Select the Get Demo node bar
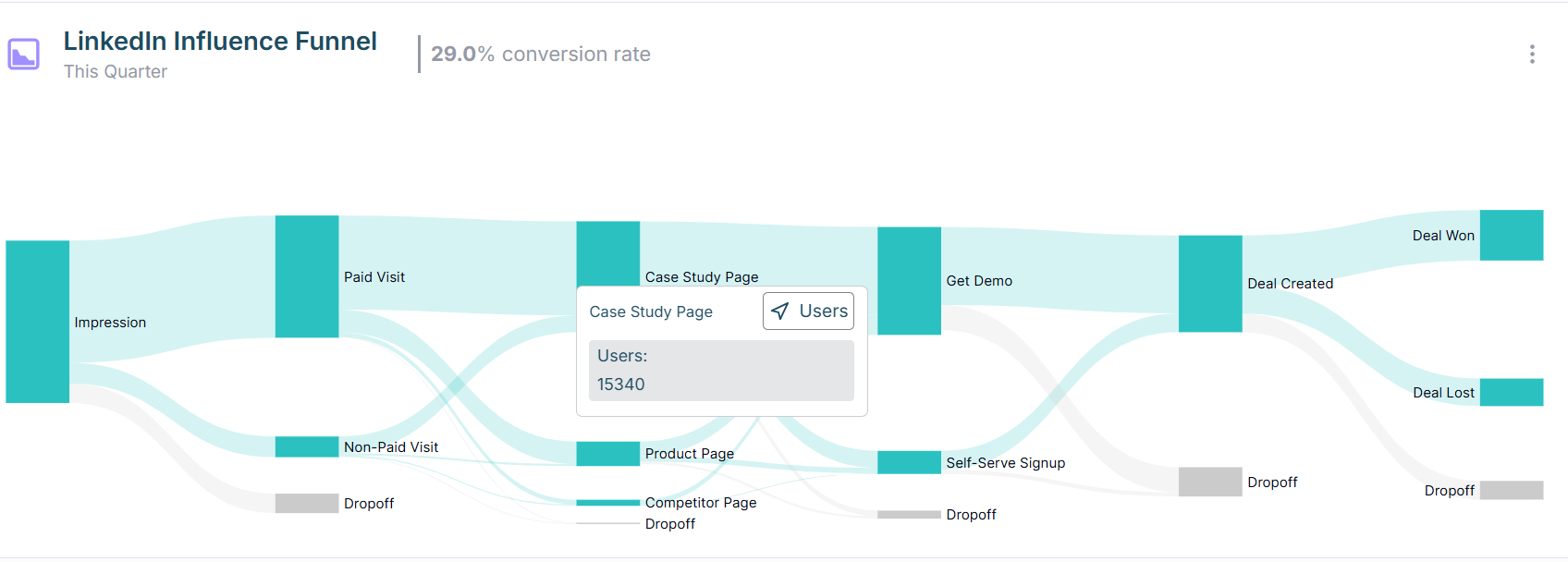Screen dimensions: 1568x562 click(910, 281)
